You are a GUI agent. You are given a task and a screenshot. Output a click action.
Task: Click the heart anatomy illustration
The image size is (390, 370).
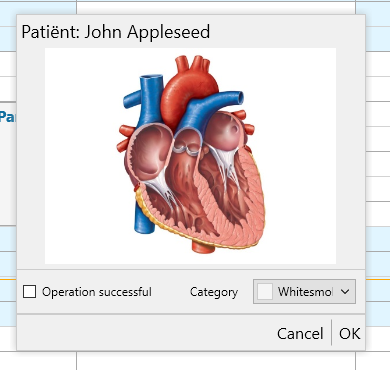(190, 156)
